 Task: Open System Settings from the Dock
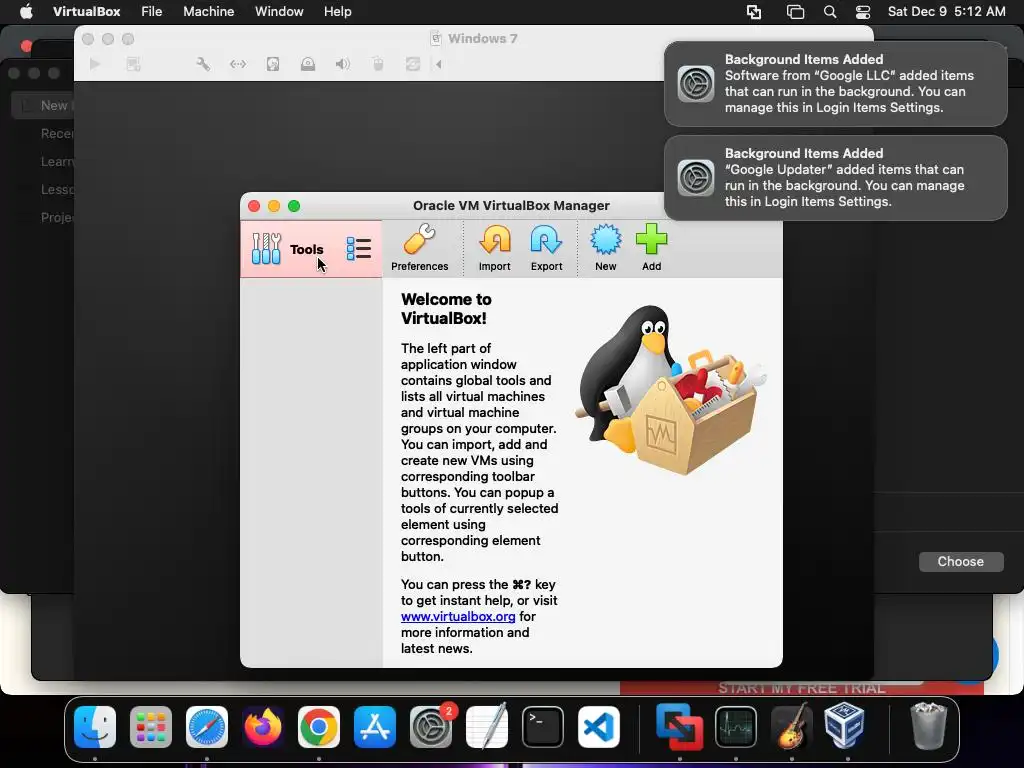pyautogui.click(x=431, y=727)
